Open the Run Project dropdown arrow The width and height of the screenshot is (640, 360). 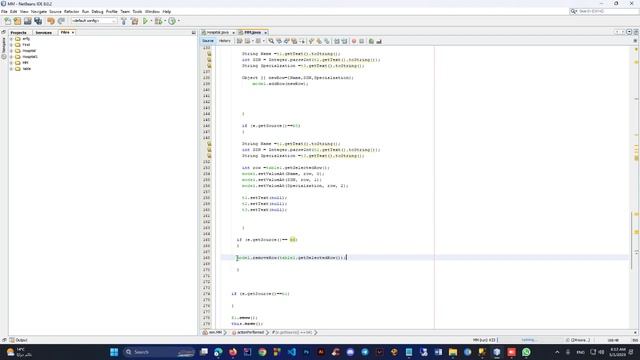(151, 21)
